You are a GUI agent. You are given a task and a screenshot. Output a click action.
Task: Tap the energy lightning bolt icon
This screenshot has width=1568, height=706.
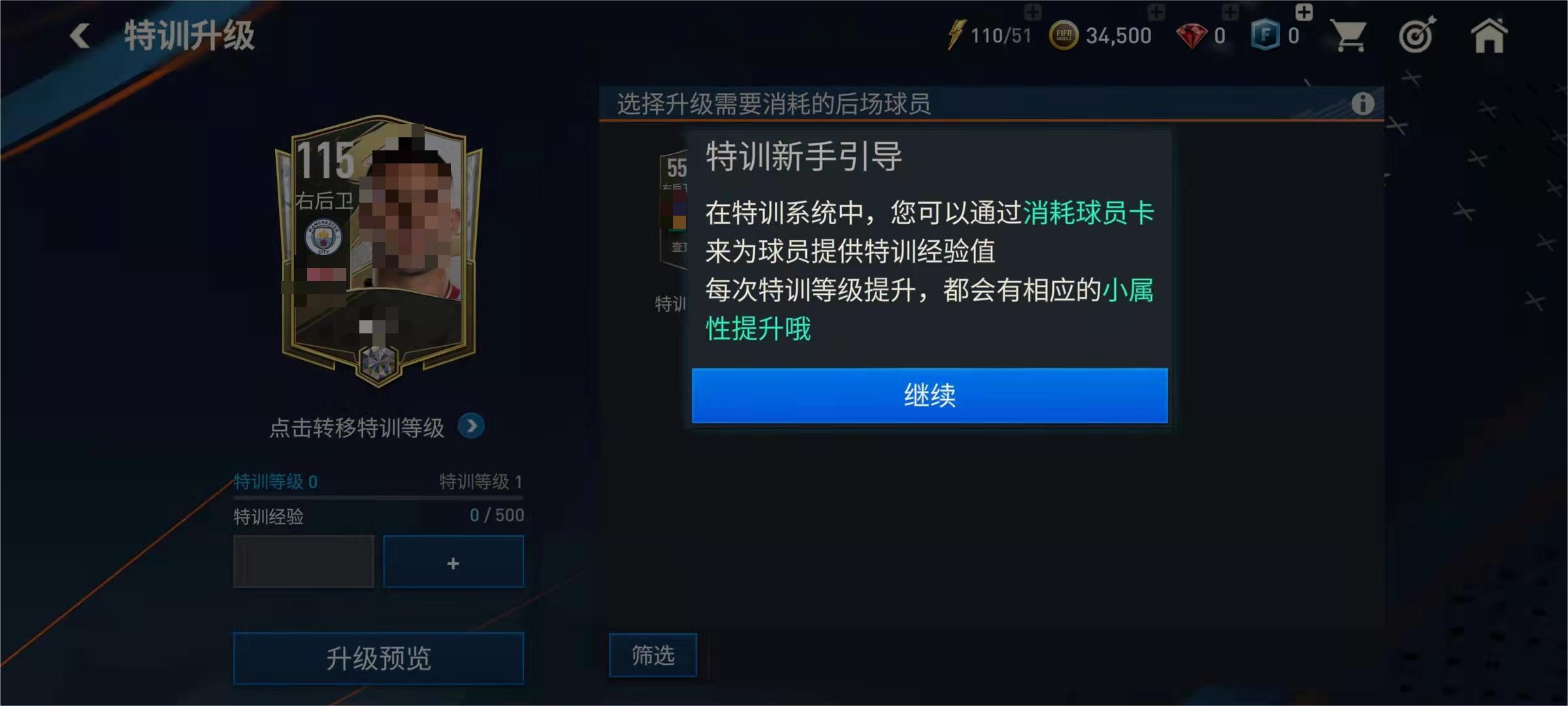956,35
